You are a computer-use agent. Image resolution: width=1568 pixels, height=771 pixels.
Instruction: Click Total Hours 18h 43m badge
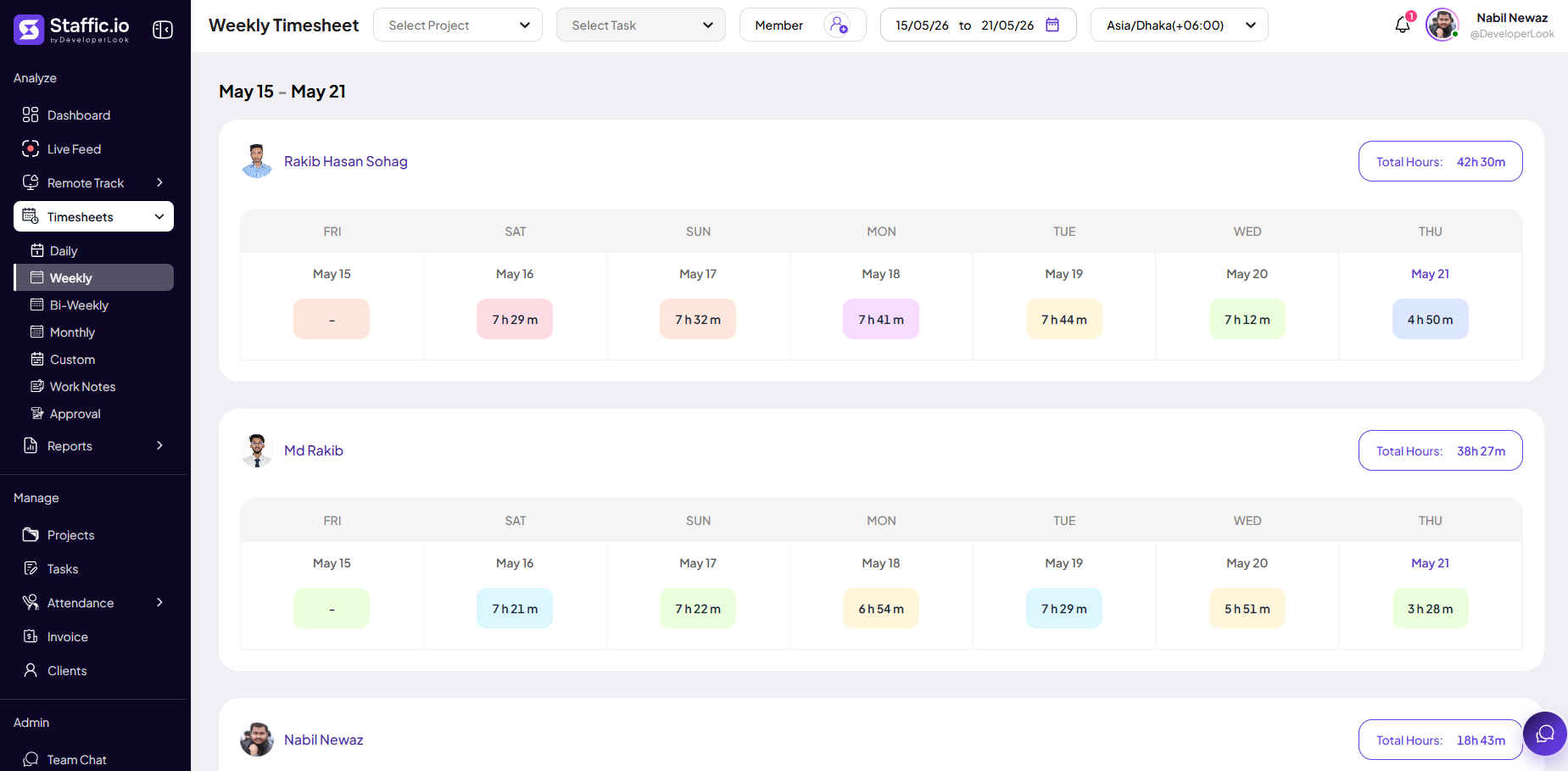click(x=1441, y=740)
